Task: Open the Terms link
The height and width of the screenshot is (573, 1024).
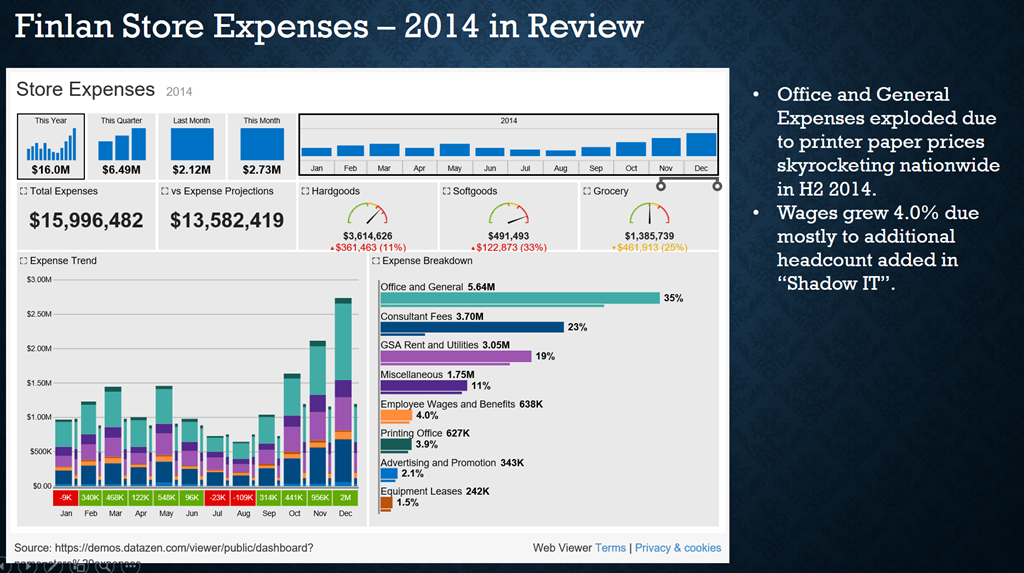Action: pos(610,548)
